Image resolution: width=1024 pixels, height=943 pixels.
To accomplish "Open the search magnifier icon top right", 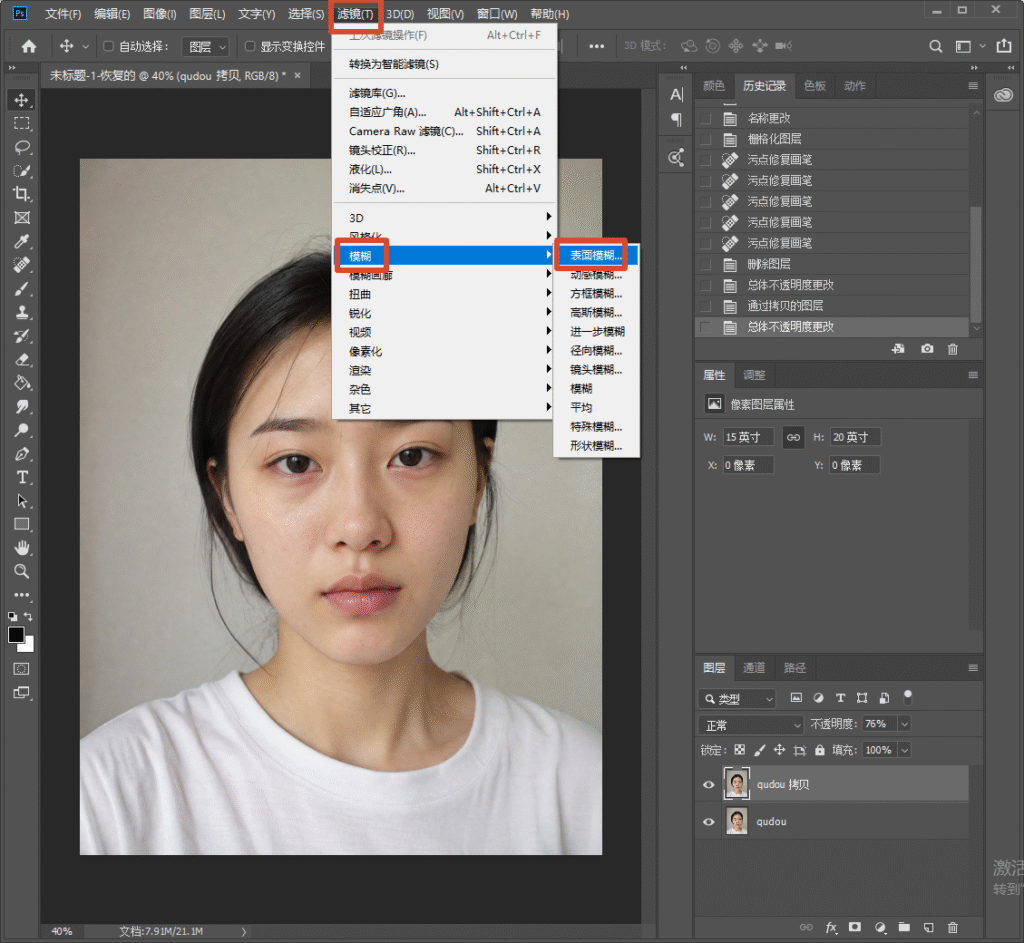I will (x=935, y=46).
